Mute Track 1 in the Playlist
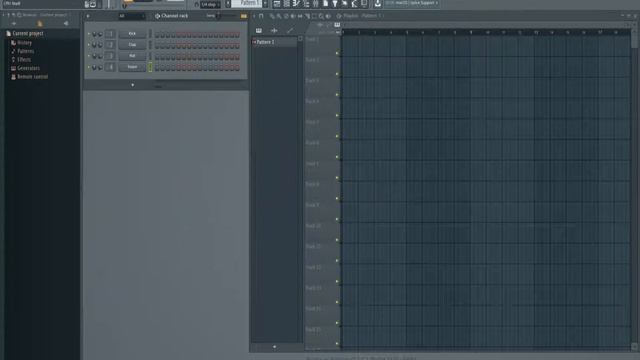This screenshot has height=360, width=640. (x=337, y=53)
